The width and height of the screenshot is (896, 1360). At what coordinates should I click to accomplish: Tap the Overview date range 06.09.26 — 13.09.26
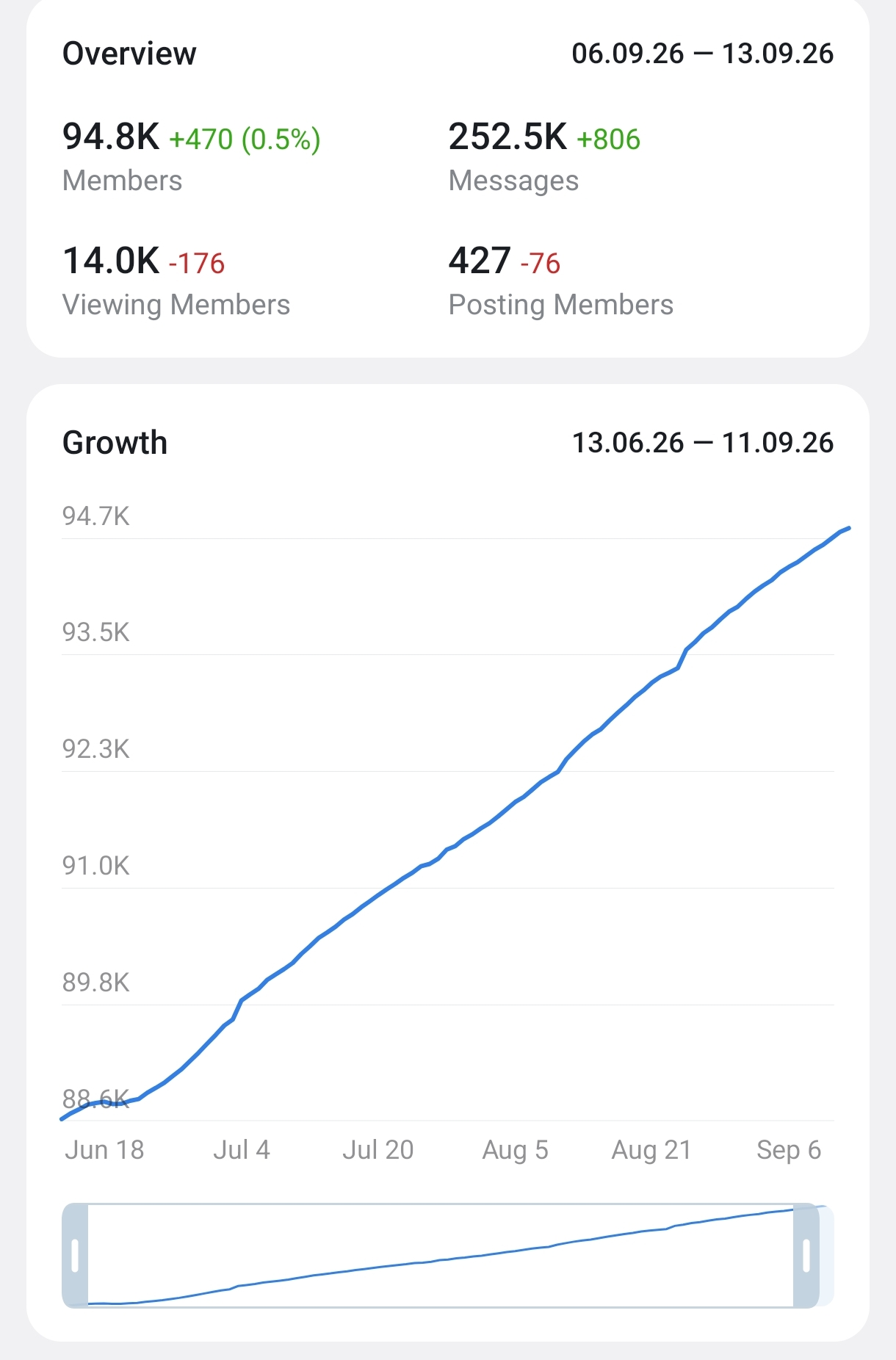(703, 54)
